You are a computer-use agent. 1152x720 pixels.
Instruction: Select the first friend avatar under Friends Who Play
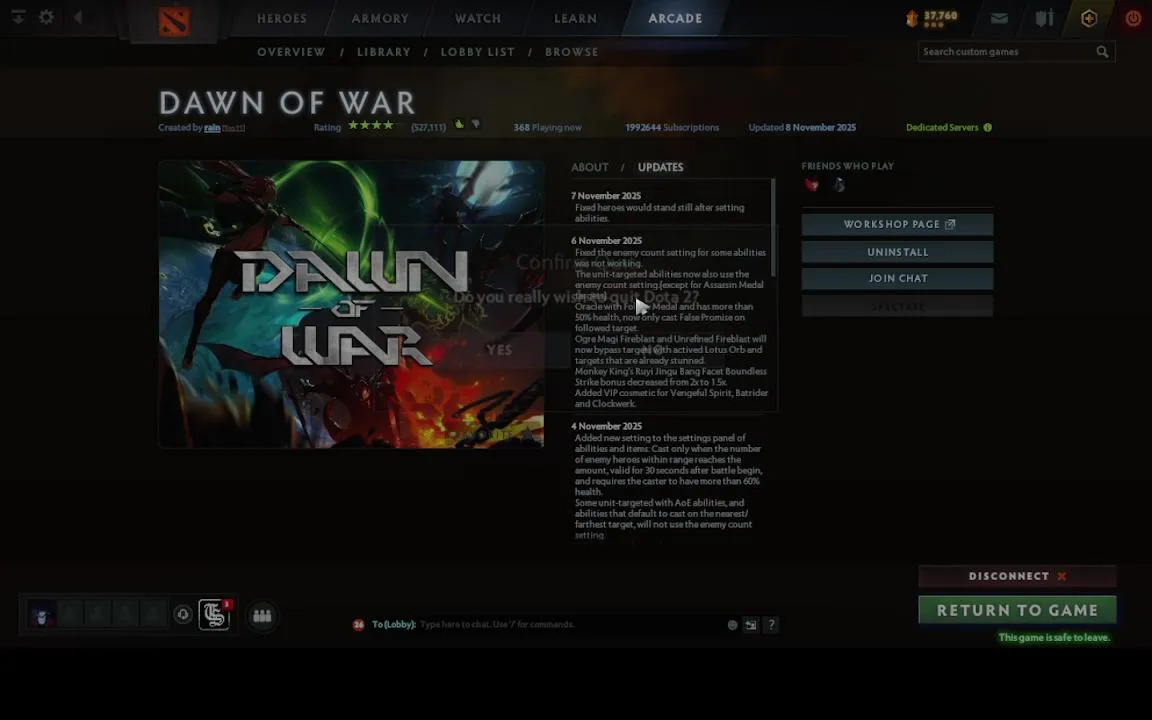(x=812, y=184)
